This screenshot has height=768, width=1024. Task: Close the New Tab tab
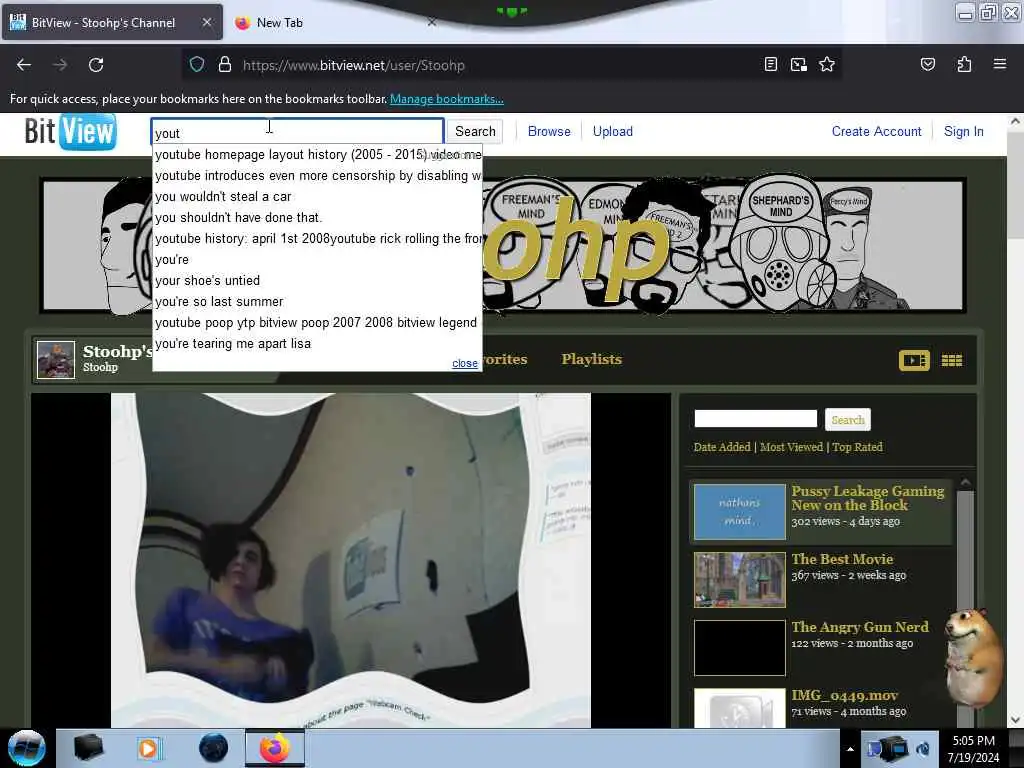click(x=432, y=22)
